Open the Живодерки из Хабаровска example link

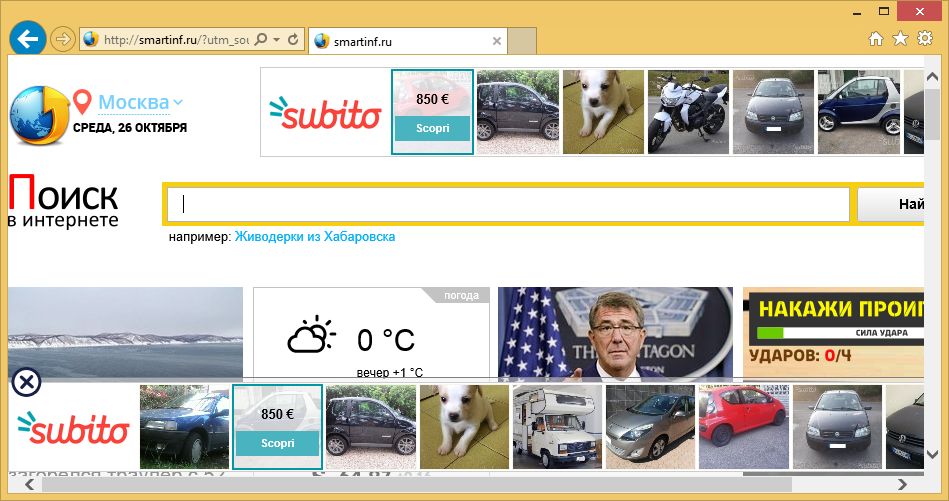tap(315, 237)
